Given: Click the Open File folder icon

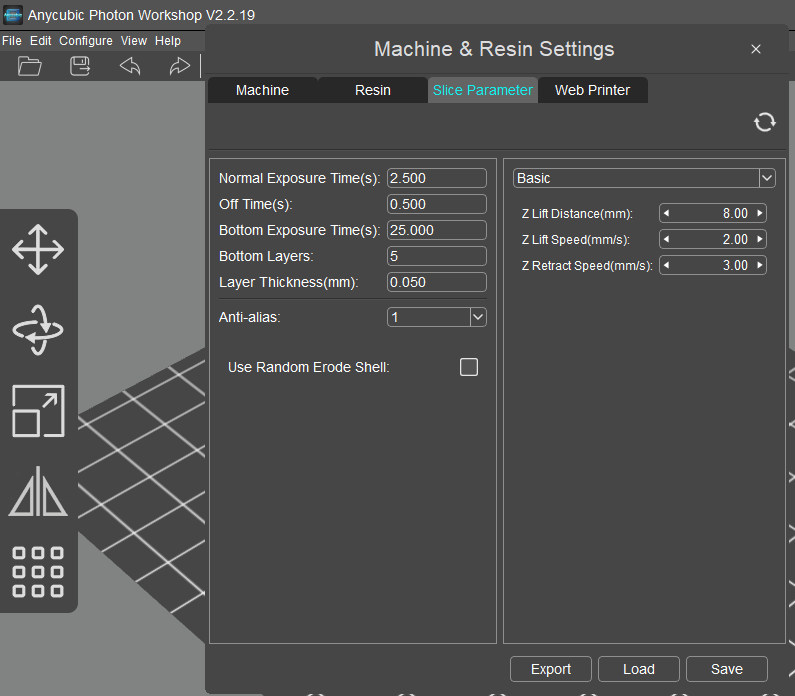Looking at the screenshot, I should (x=30, y=66).
